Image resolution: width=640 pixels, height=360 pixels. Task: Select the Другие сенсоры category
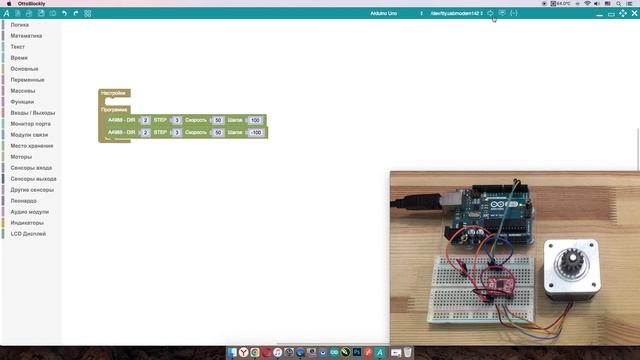coord(32,190)
